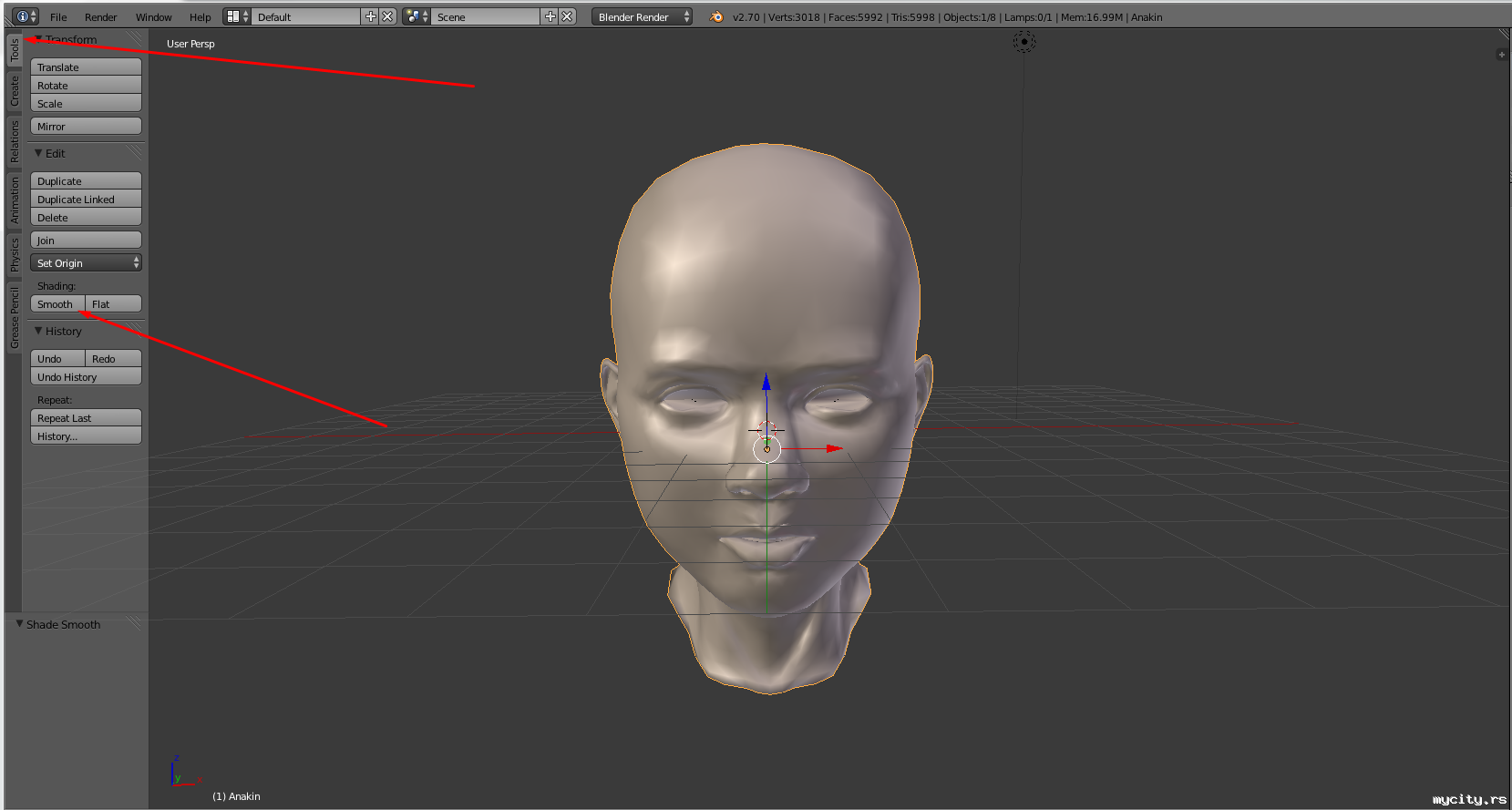Open the Set Origin dropdown
The width and height of the screenshot is (1512, 810).
(x=86, y=263)
